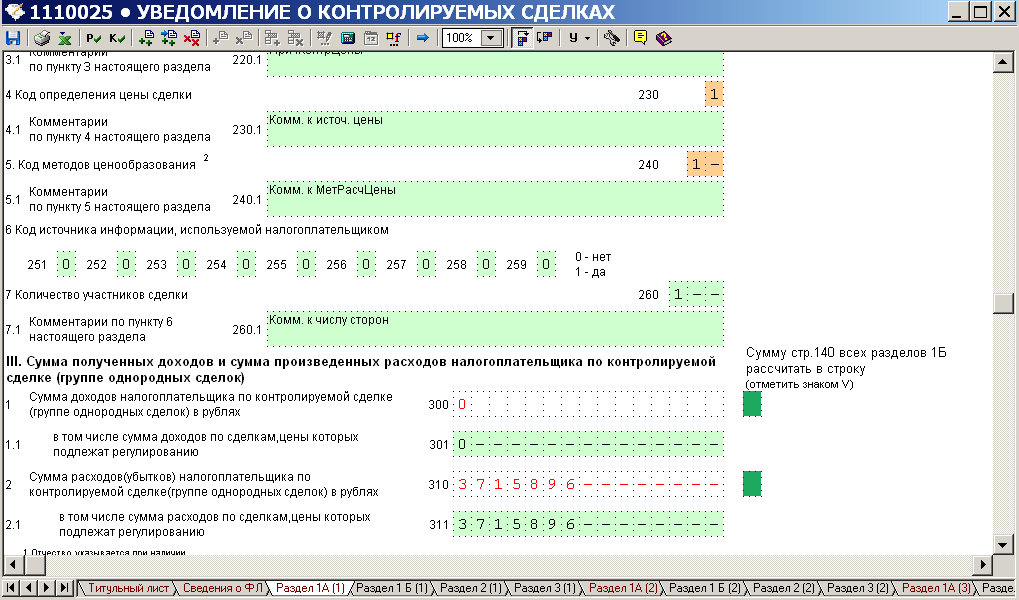Image resolution: width=1019 pixels, height=600 pixels.
Task: Click the vertical scrollbar down arrow
Action: point(1003,545)
